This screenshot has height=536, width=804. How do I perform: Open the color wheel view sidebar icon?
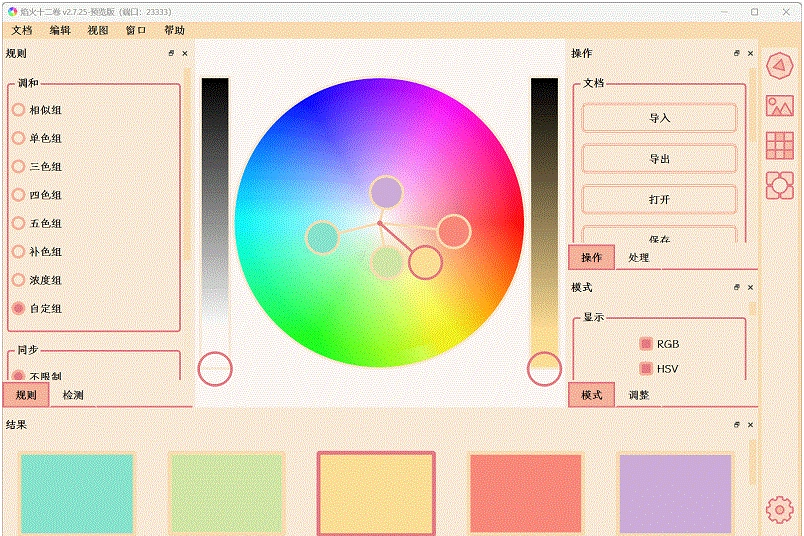coord(780,66)
